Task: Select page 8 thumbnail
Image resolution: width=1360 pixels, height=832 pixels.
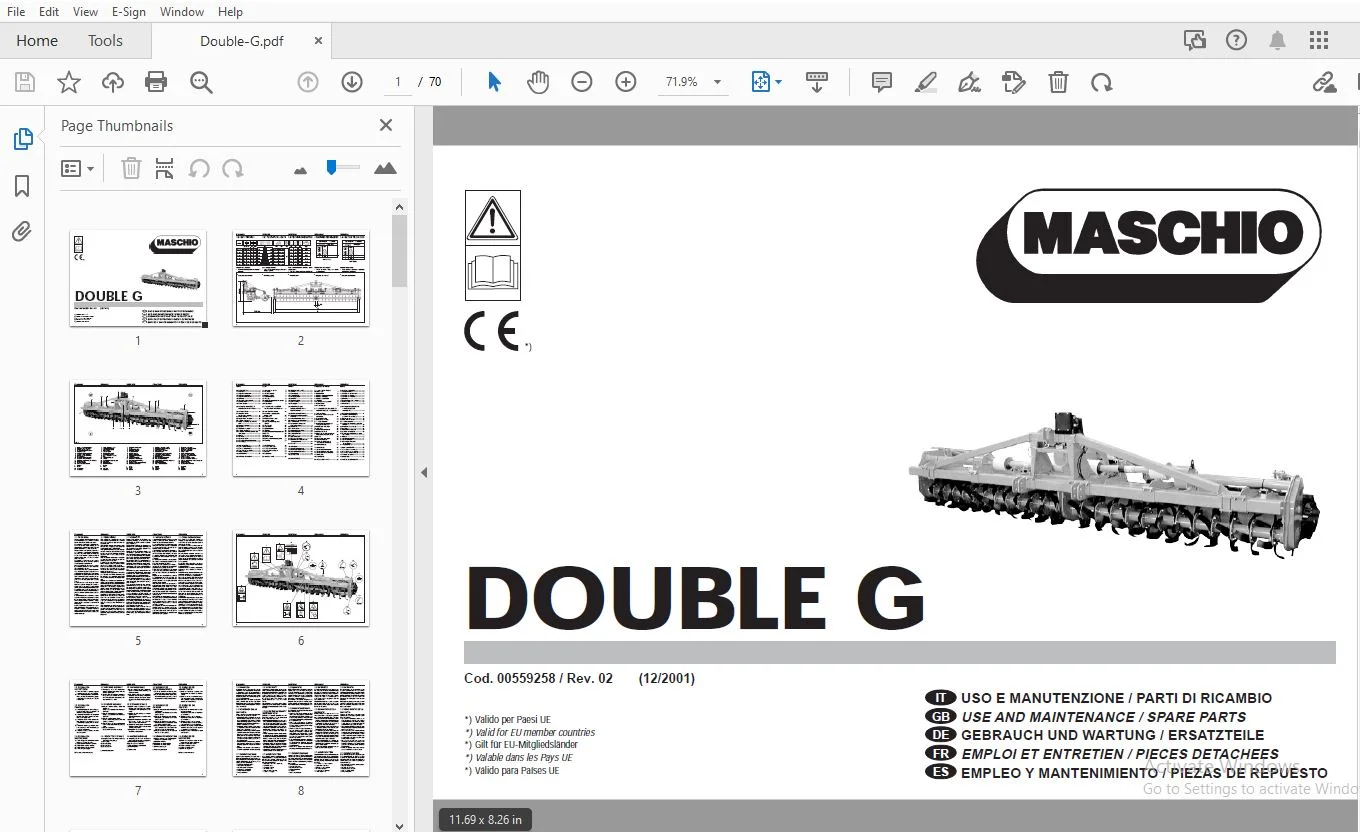Action: click(301, 728)
